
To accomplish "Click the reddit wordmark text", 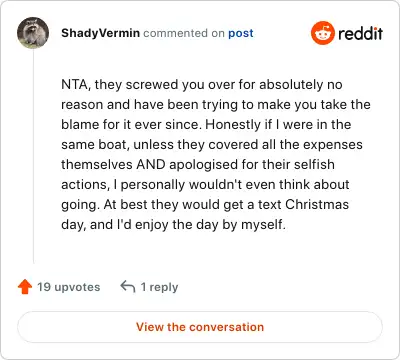I will point(360,33).
